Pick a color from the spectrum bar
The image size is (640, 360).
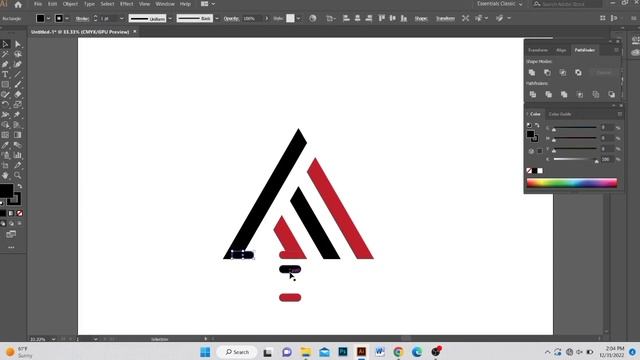(x=572, y=183)
